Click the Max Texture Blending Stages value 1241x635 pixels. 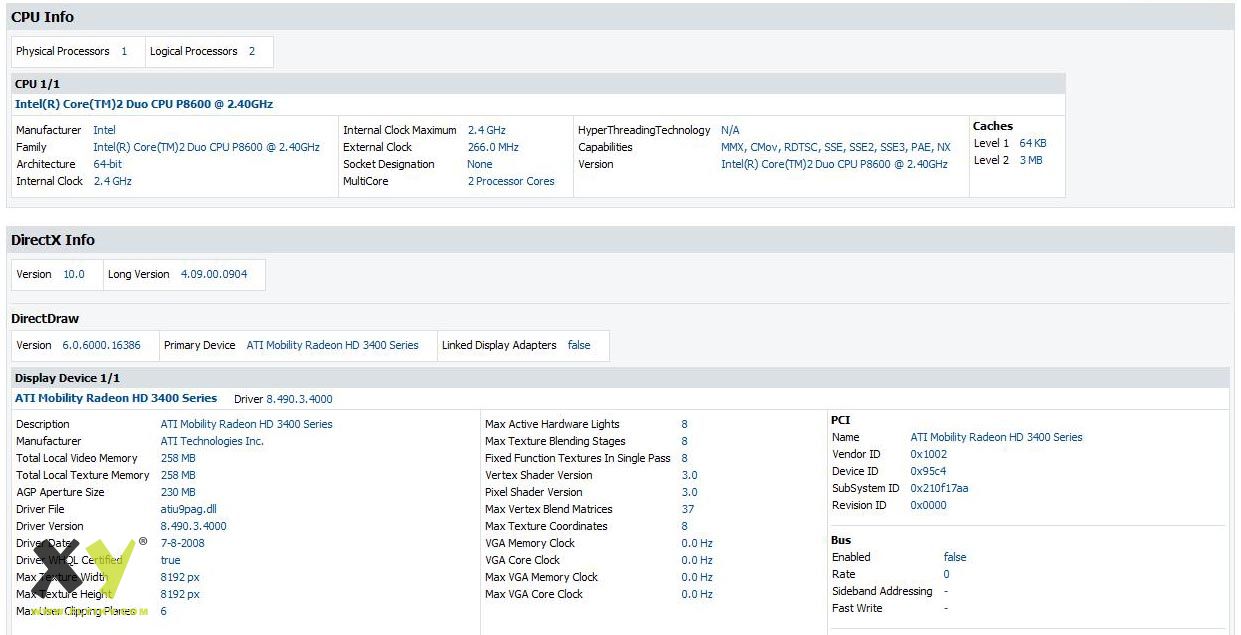tap(685, 441)
